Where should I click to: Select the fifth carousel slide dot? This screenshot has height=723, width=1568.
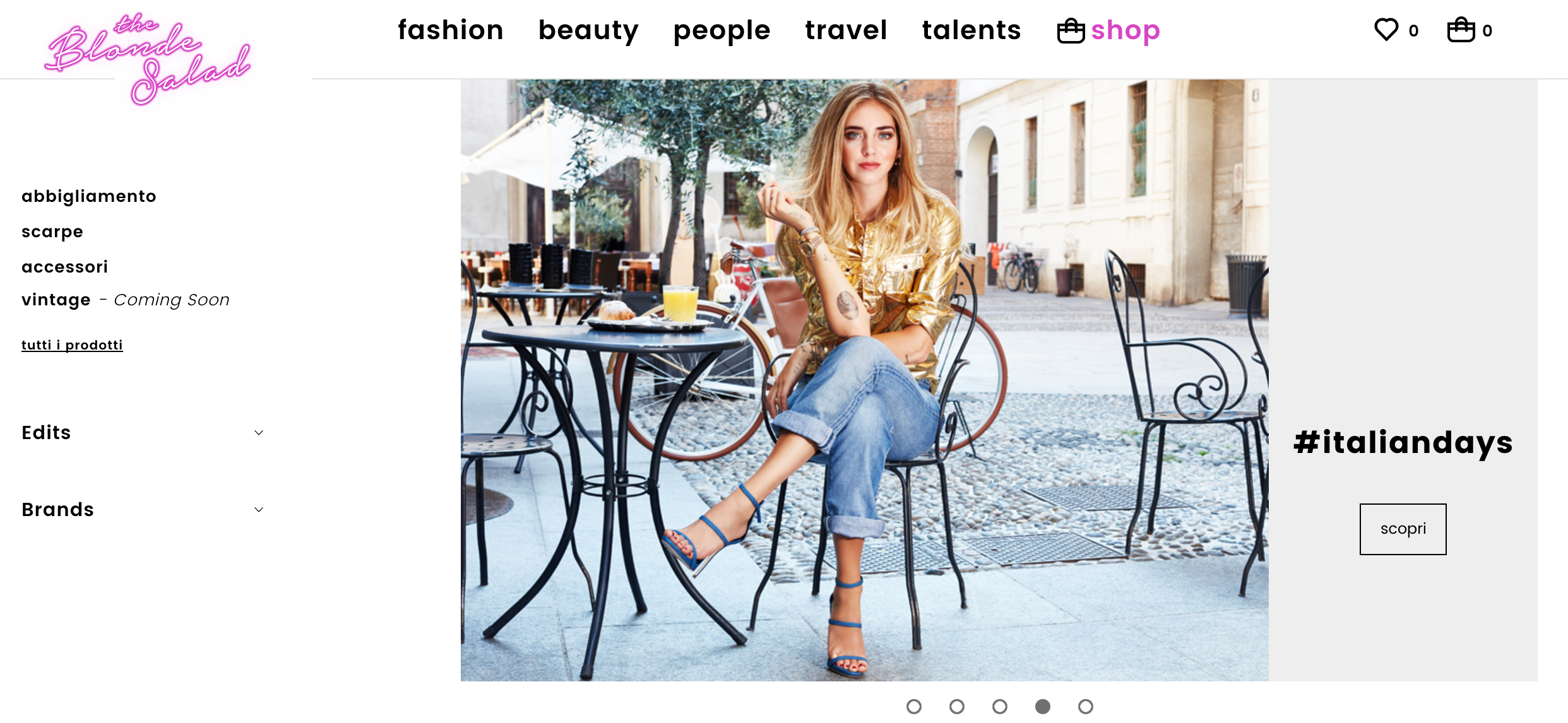click(x=1086, y=707)
